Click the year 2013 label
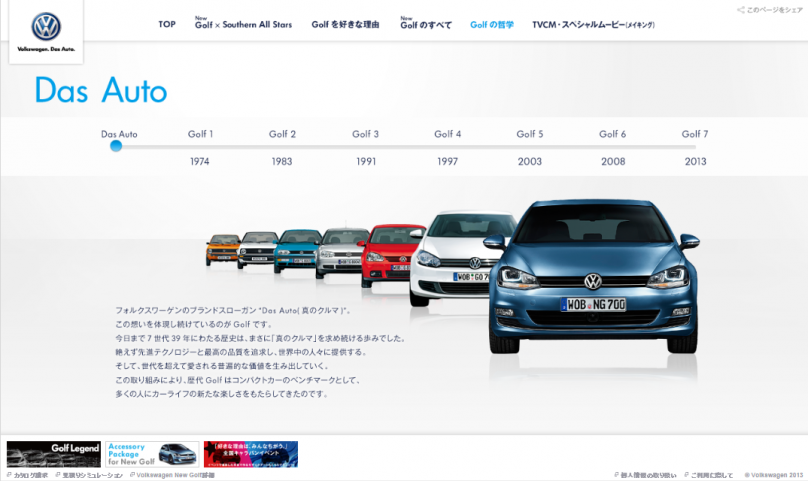The width and height of the screenshot is (808, 481). tap(695, 161)
